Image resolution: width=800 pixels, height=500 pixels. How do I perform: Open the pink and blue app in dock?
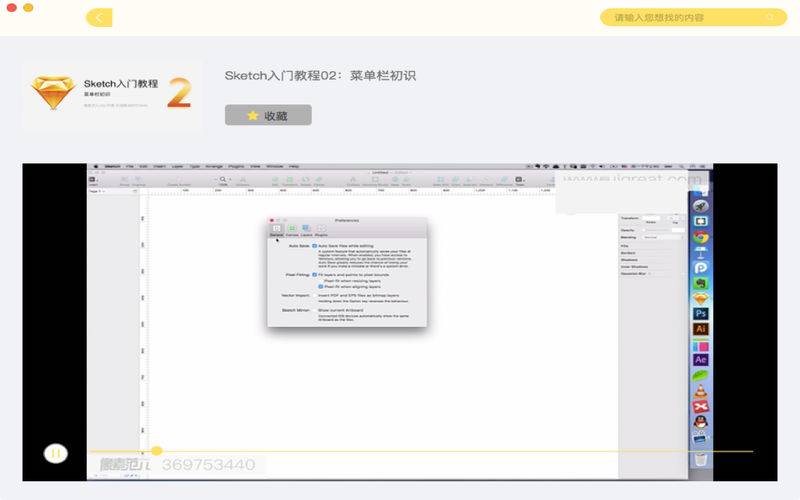point(701,346)
